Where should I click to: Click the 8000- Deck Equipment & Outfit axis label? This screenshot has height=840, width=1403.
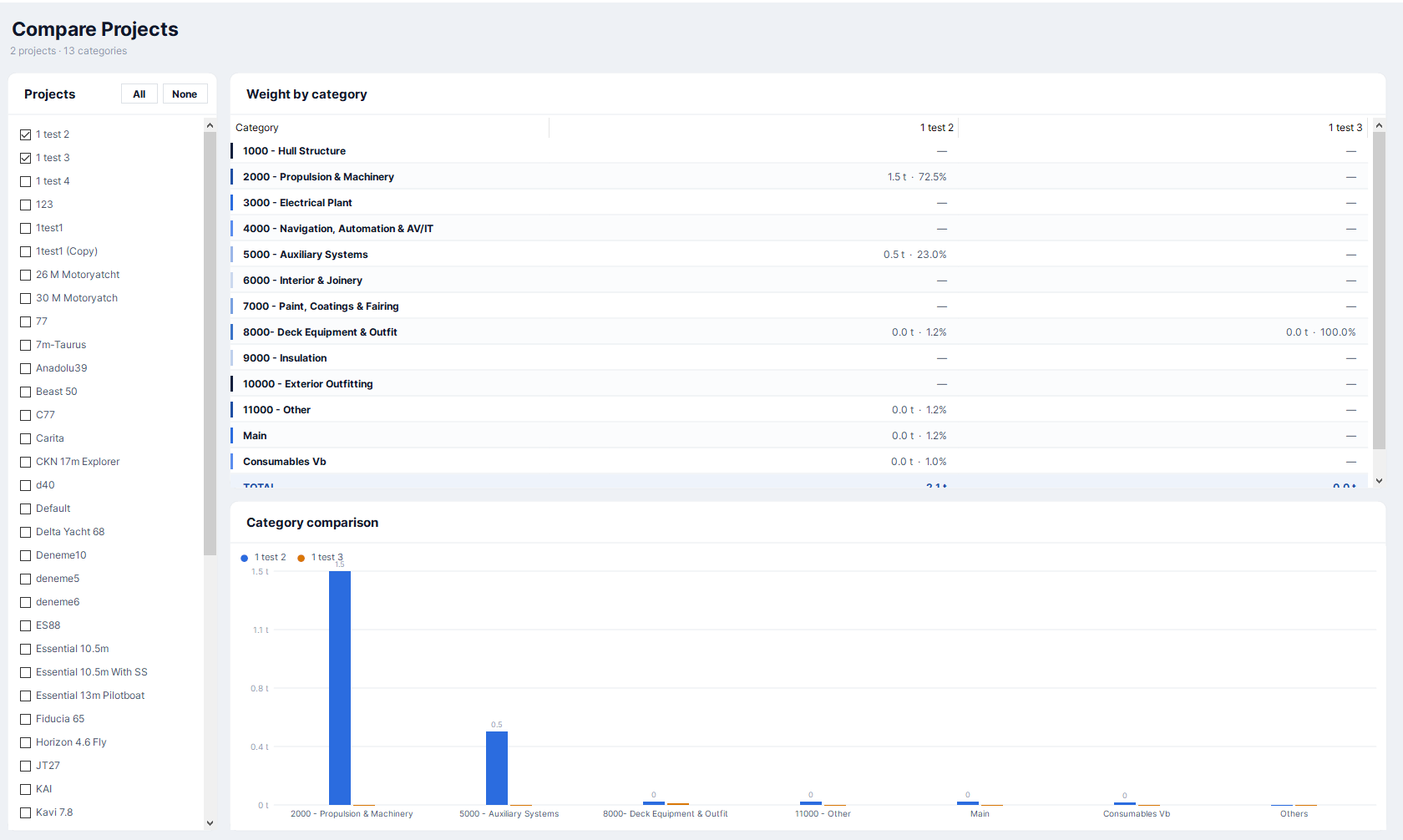coord(666,814)
